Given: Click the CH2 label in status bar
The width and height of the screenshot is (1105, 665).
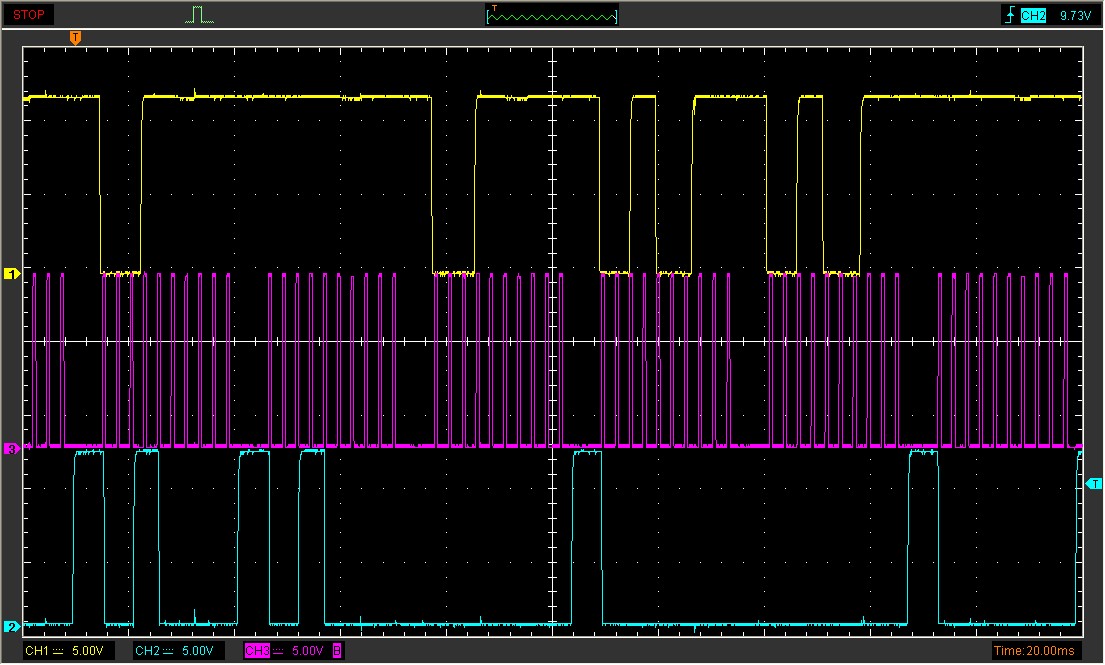Looking at the screenshot, I should click(x=147, y=650).
